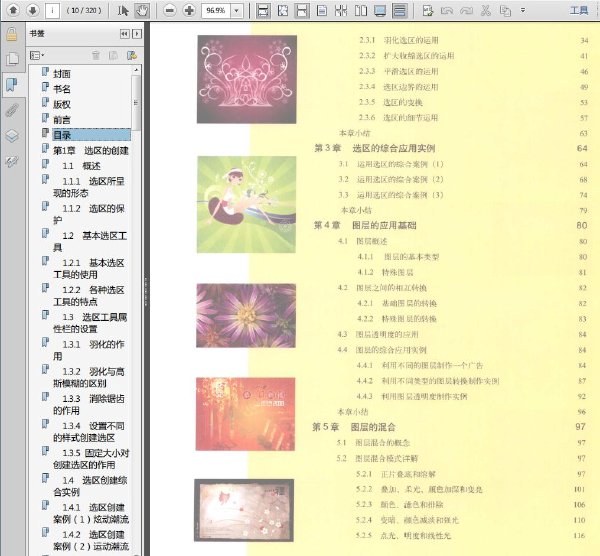Go to previous page with up arrow
The height and width of the screenshot is (556, 600).
pos(13,10)
